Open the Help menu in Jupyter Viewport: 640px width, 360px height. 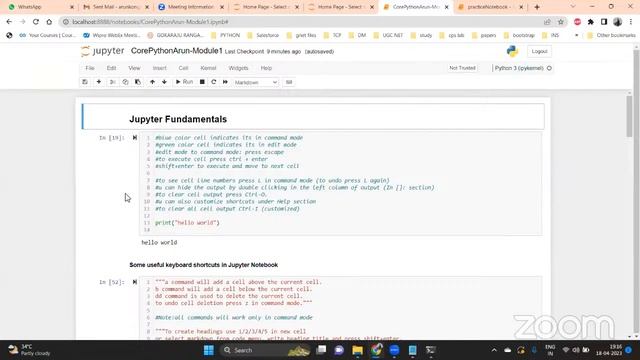[x=266, y=68]
